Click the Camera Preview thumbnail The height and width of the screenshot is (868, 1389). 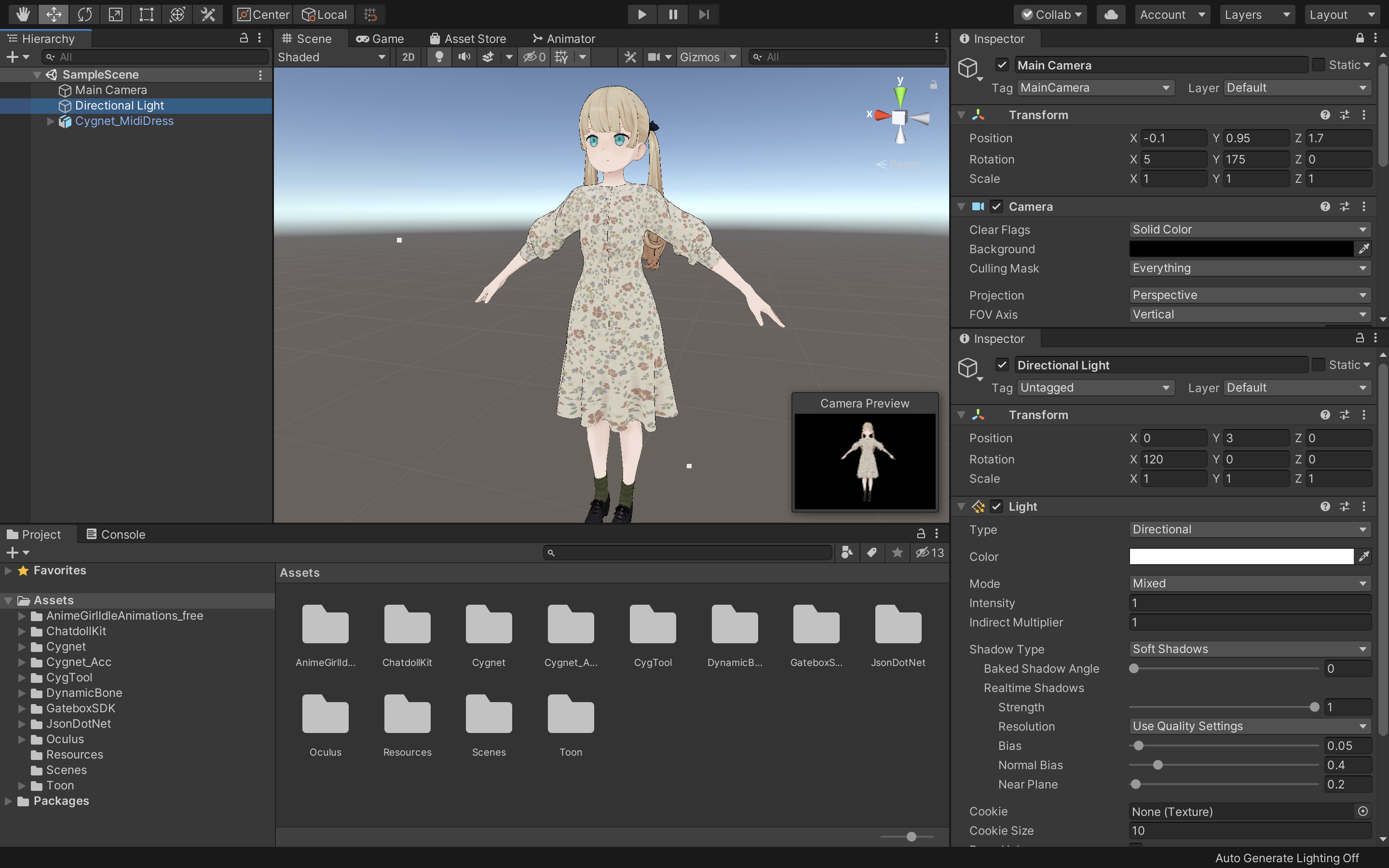[x=864, y=461]
